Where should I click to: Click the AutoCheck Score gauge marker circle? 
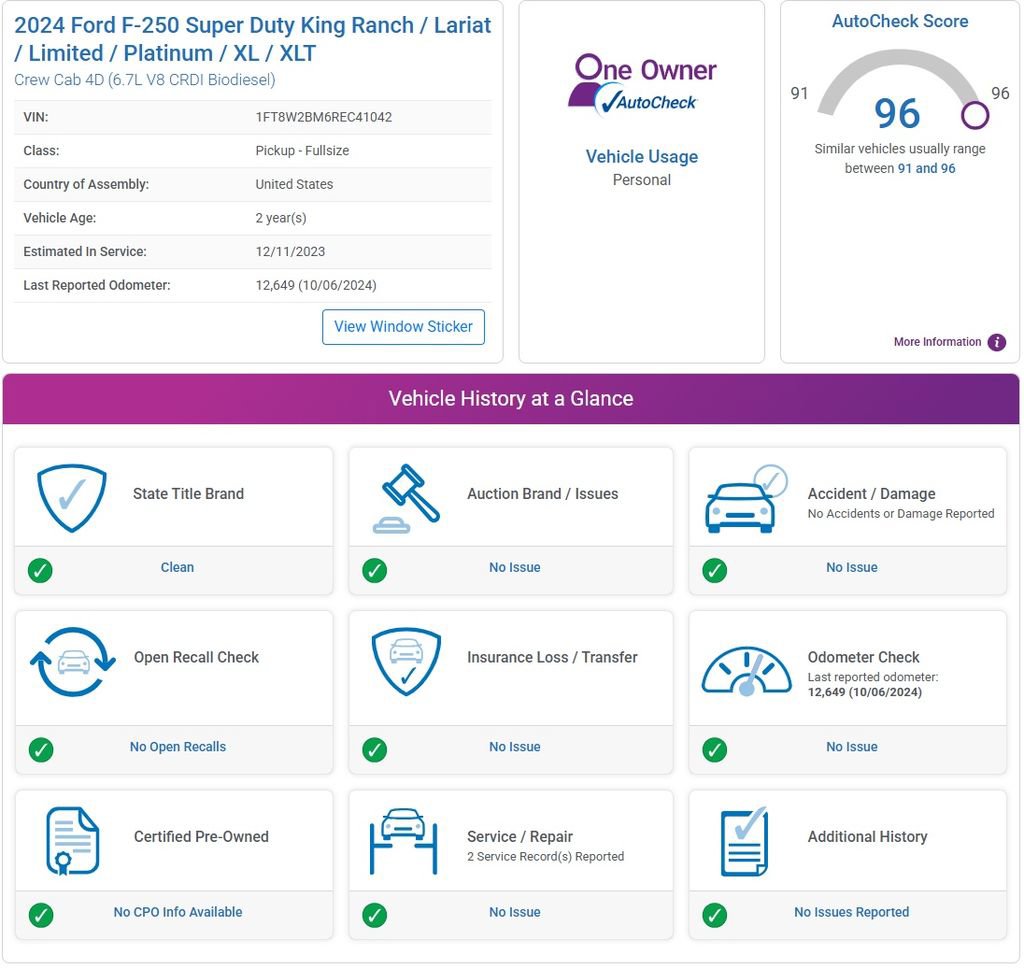point(974,116)
